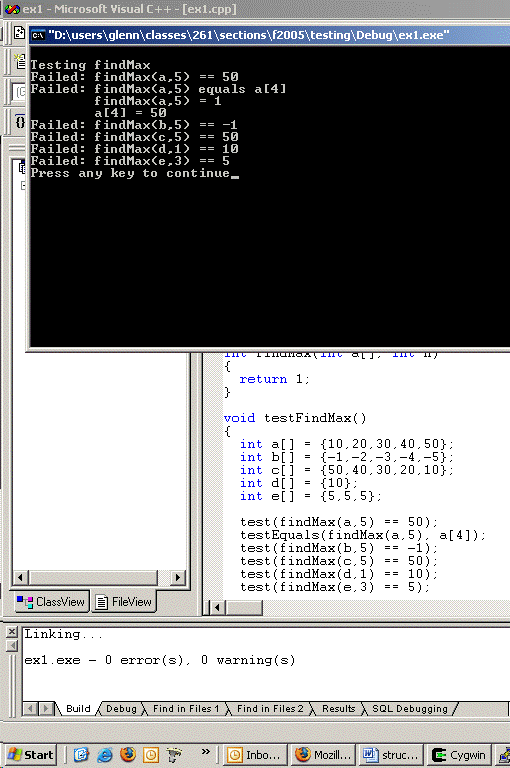The image size is (510, 768).
Task: Click code editor scroll-left arrow
Action: tap(217, 608)
